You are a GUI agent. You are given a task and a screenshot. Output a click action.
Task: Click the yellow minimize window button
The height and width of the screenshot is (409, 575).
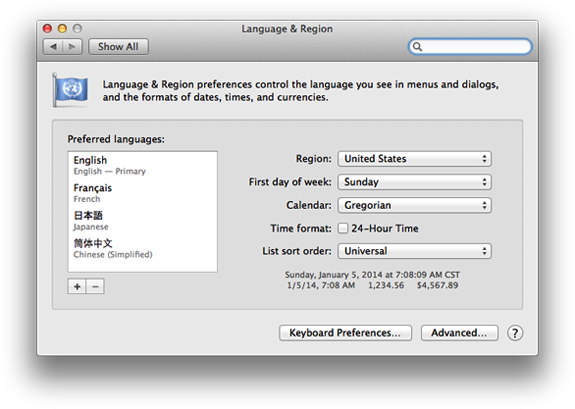pos(62,28)
